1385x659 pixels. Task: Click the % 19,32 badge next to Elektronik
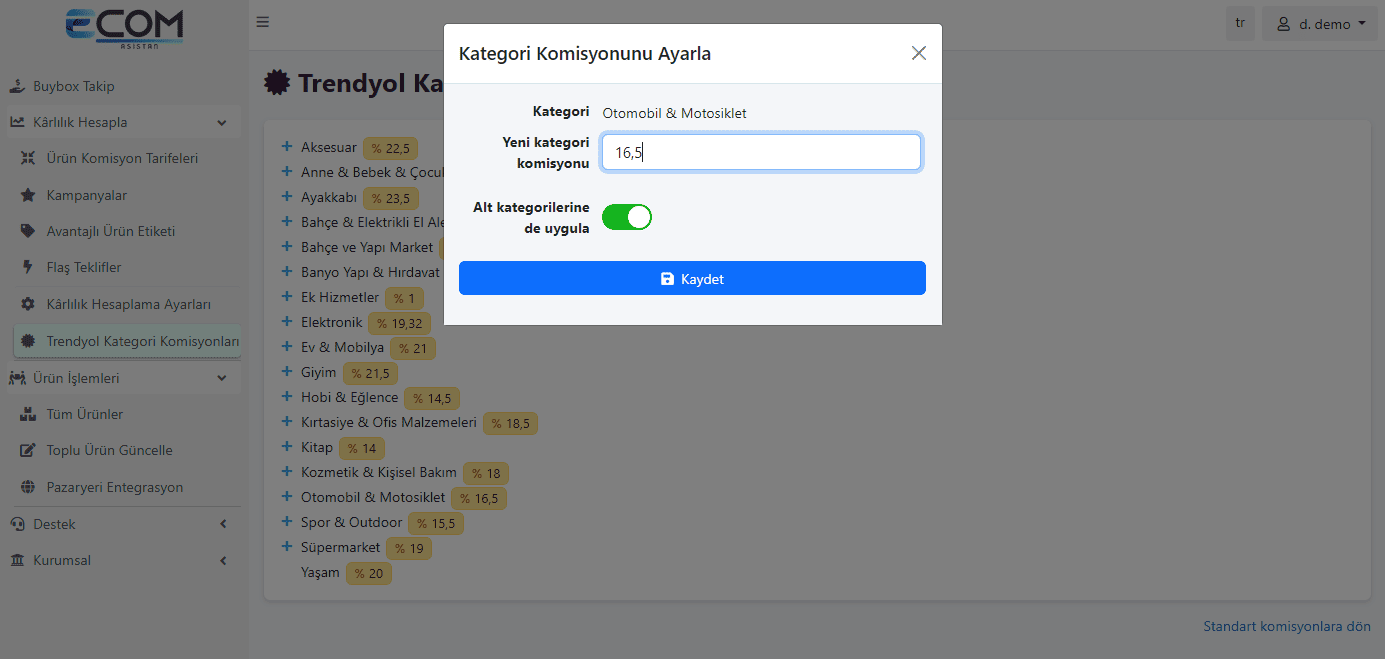pyautogui.click(x=400, y=324)
